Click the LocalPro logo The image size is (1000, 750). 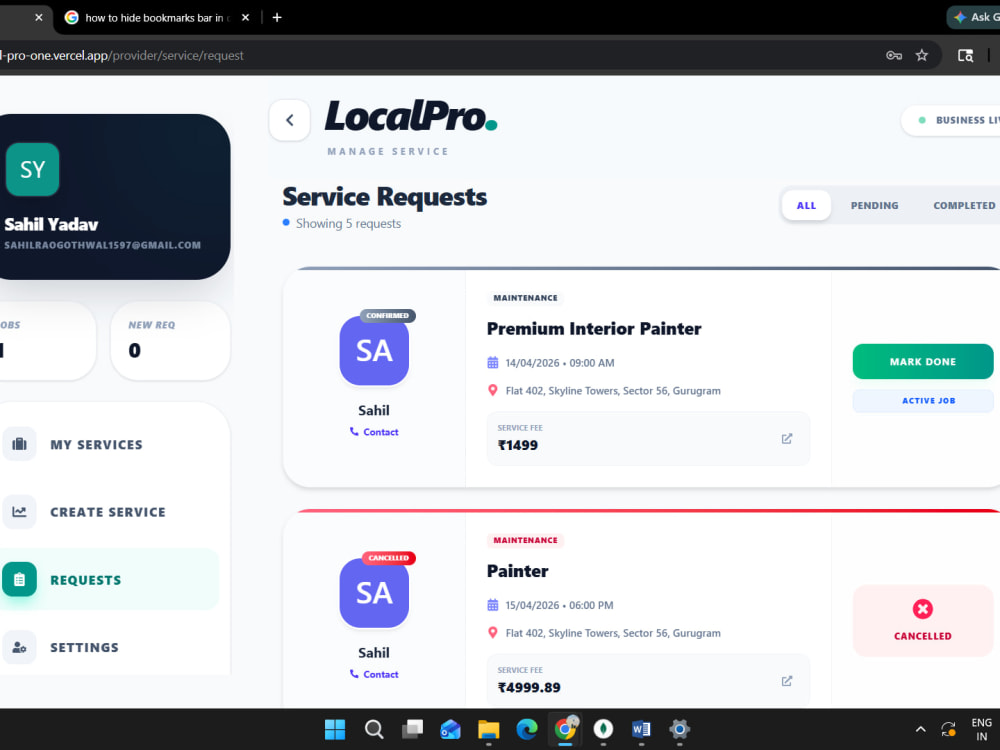[x=411, y=116]
